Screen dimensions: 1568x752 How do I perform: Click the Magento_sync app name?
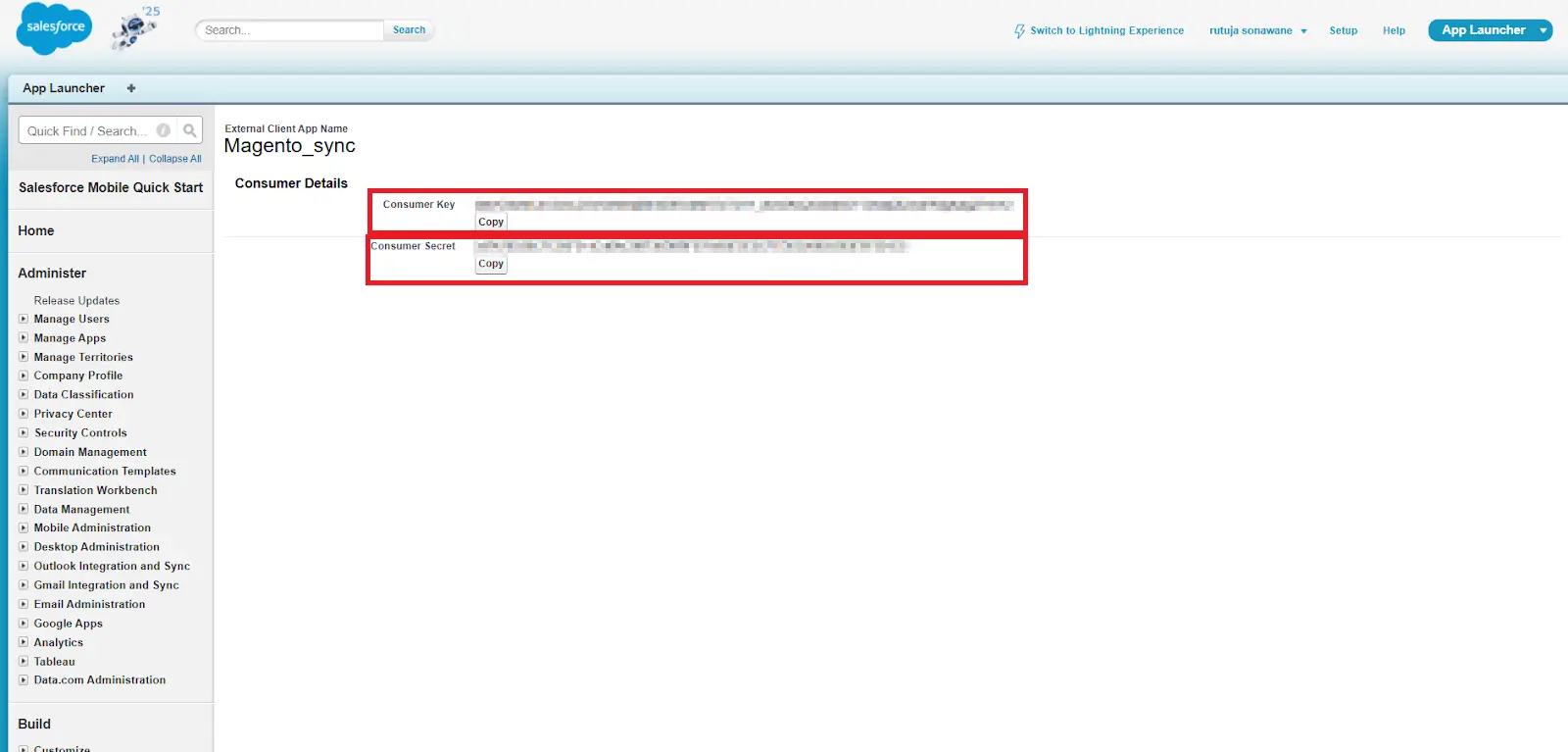pyautogui.click(x=290, y=146)
